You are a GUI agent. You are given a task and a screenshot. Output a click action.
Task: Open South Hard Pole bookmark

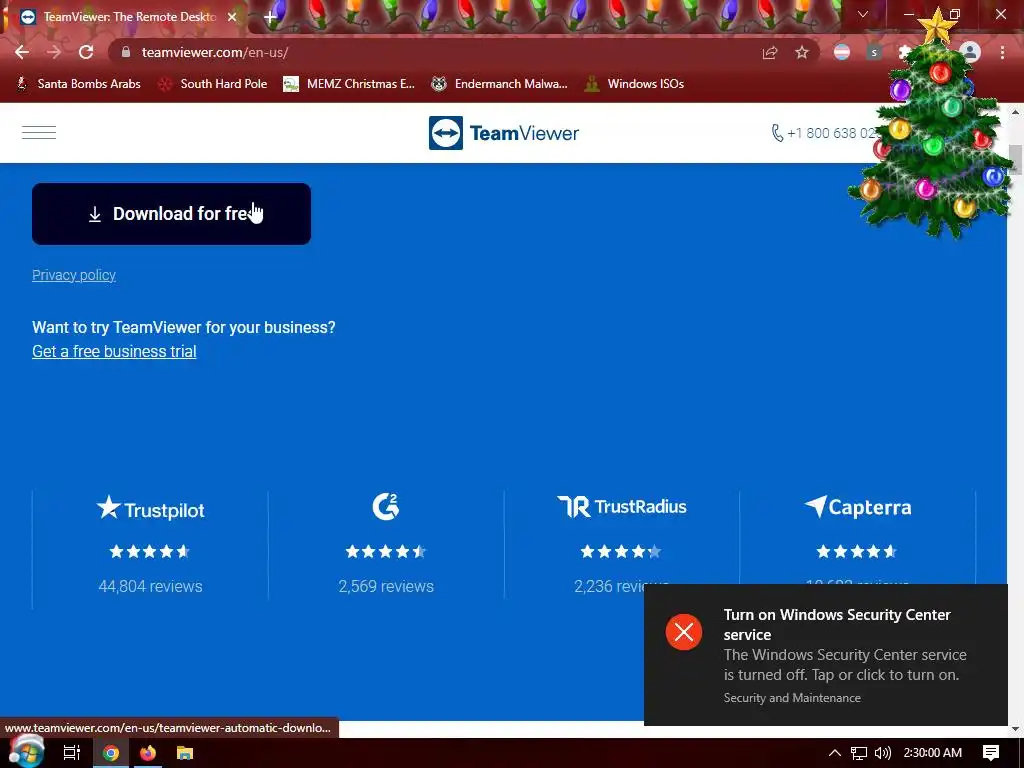point(214,84)
